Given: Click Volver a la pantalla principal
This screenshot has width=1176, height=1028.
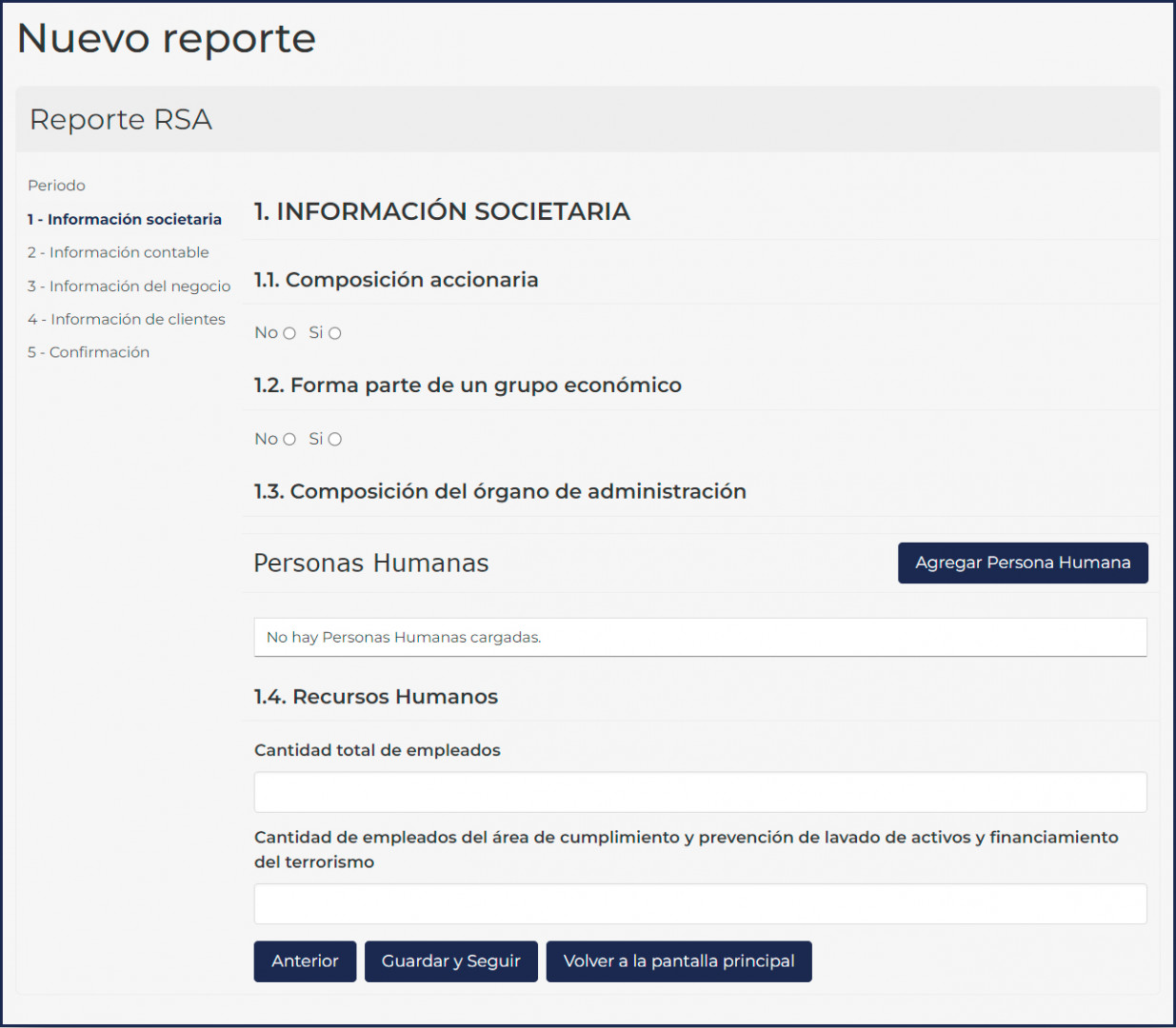Looking at the screenshot, I should pos(678,961).
